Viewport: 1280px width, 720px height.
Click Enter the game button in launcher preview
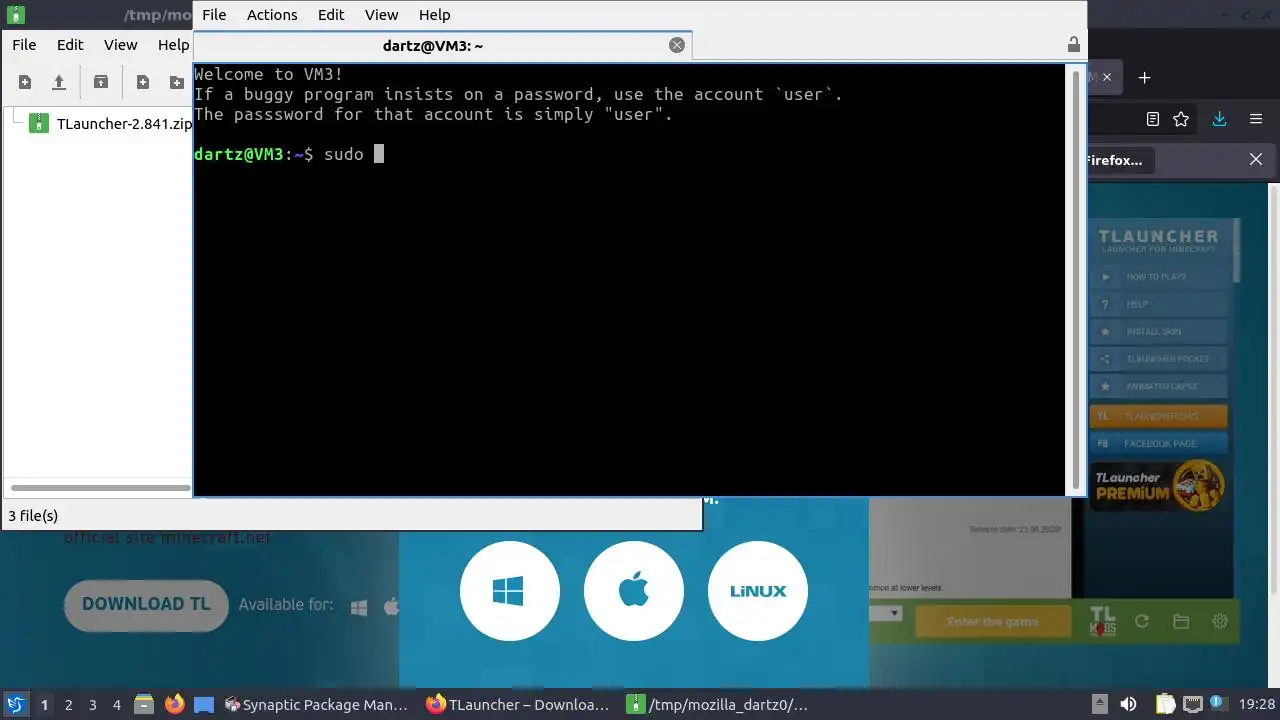pos(993,622)
